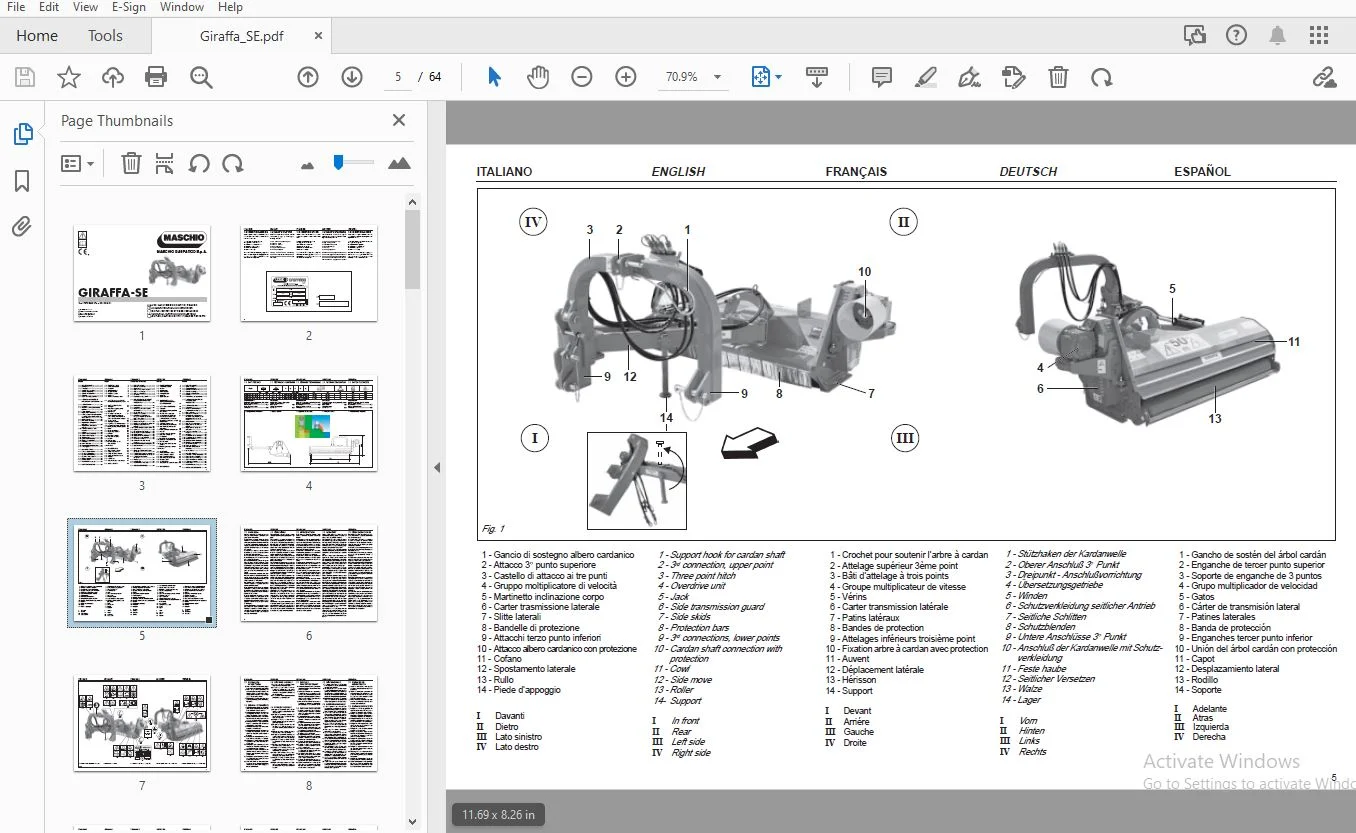Select page 4 thumbnail
The width and height of the screenshot is (1356, 833).
309,424
